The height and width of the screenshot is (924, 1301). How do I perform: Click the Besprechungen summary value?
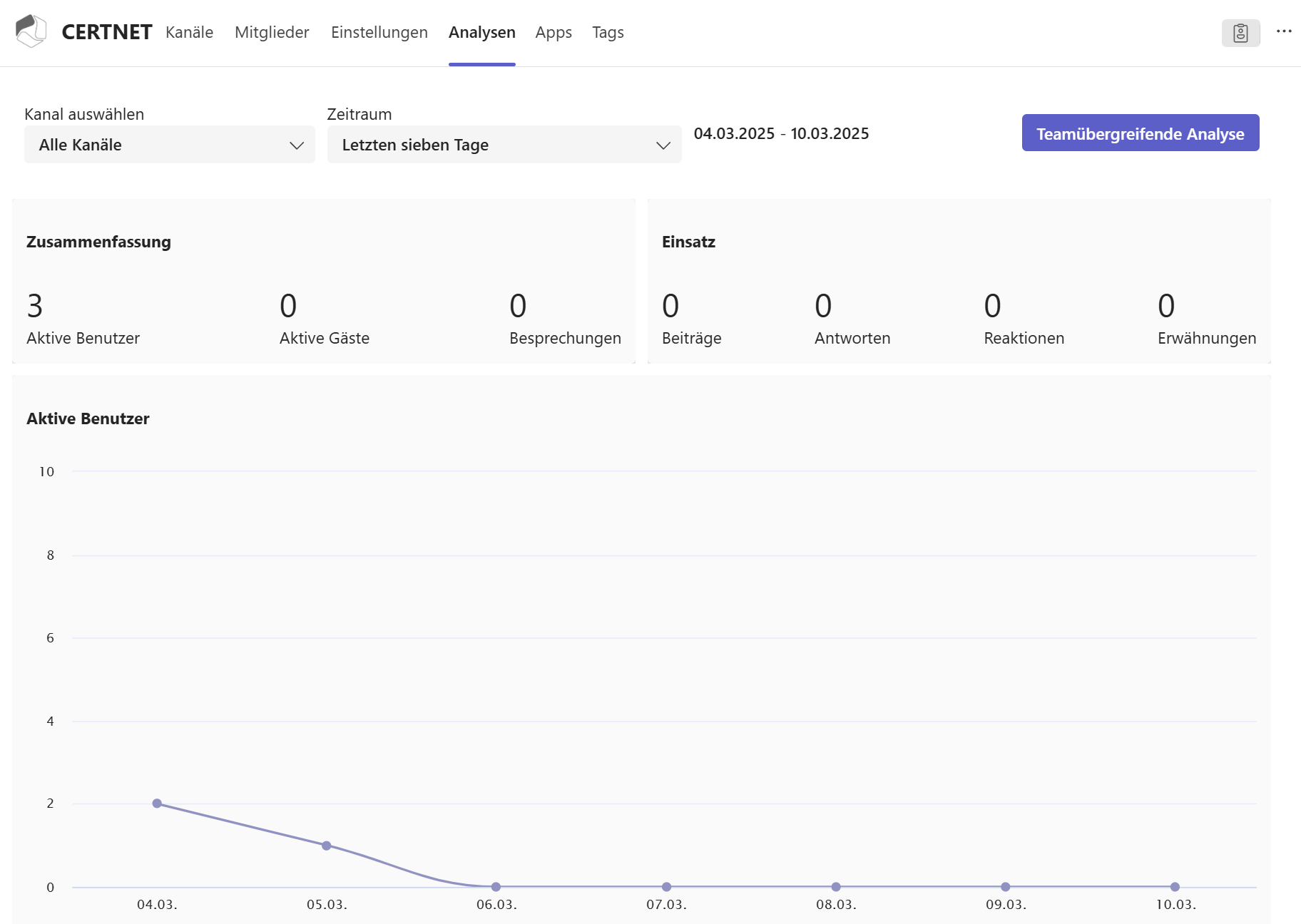coord(518,307)
